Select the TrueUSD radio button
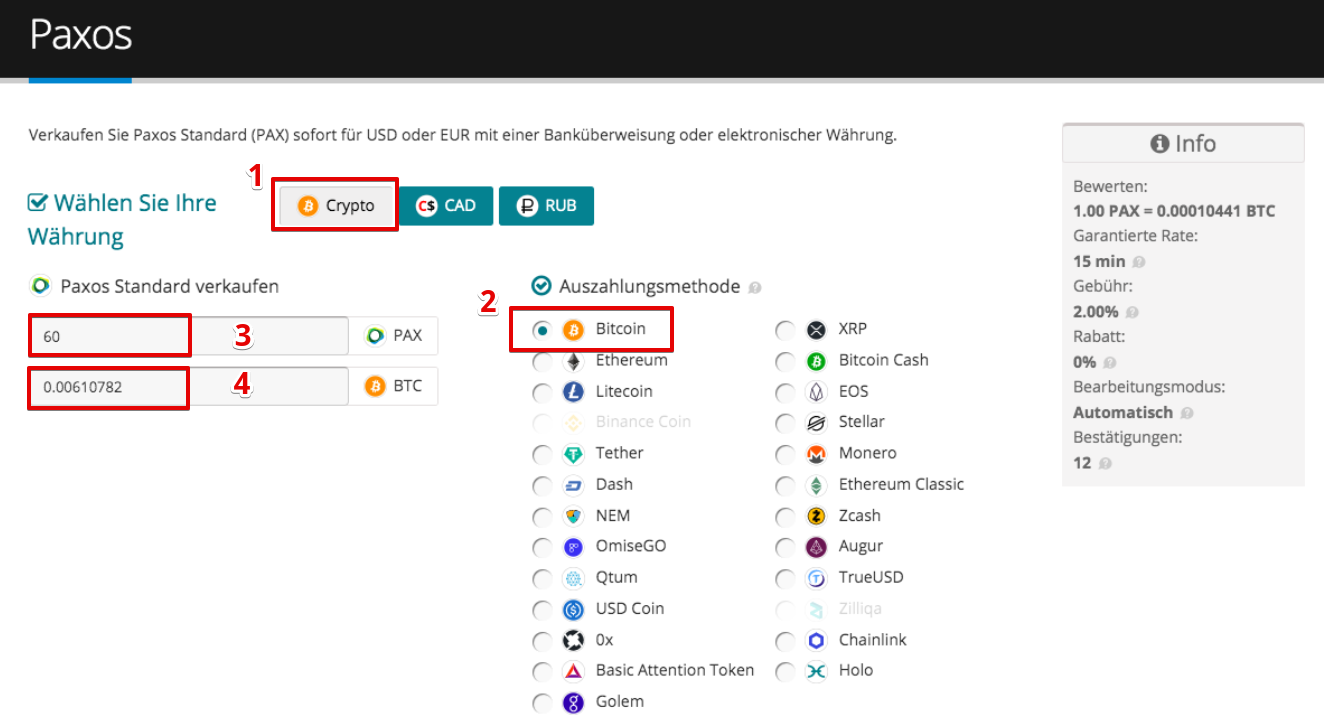 (785, 578)
